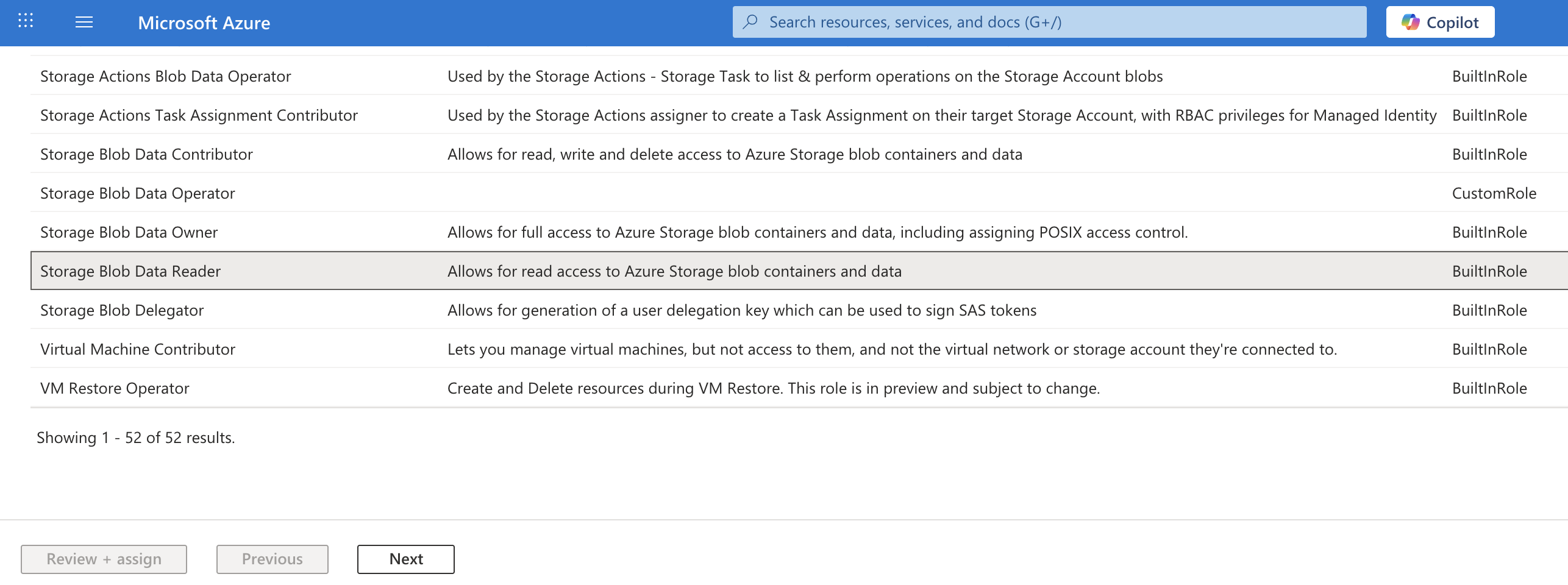Screen dimensions: 1568x585
Task: Click CustomRole type of Storage Blob Data Operator
Action: (x=1494, y=193)
